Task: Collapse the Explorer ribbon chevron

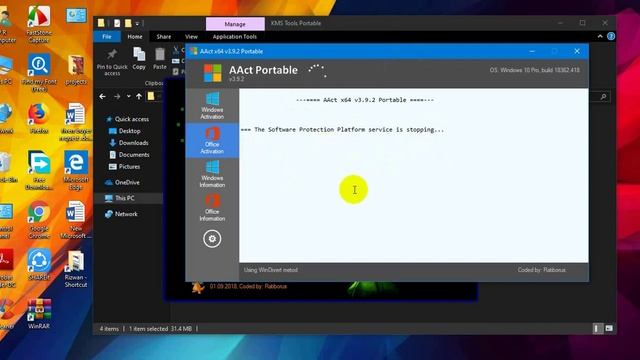Action: click(x=600, y=36)
